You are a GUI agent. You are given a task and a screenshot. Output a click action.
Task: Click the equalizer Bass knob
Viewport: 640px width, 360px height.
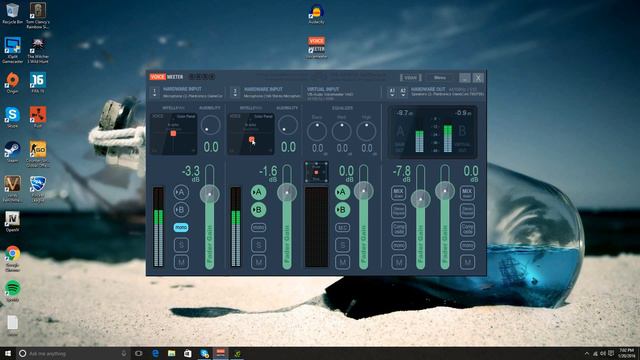point(317,131)
